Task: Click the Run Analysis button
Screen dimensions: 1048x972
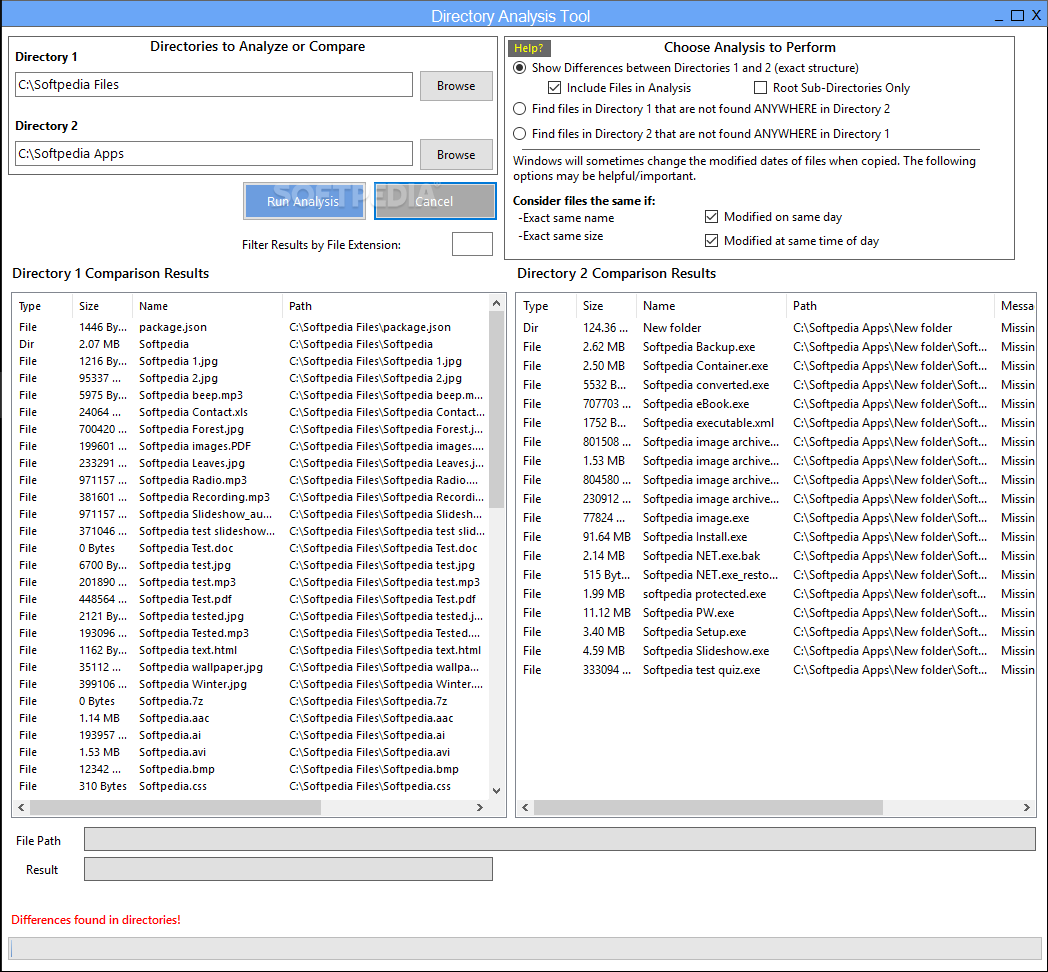Action: click(x=304, y=201)
